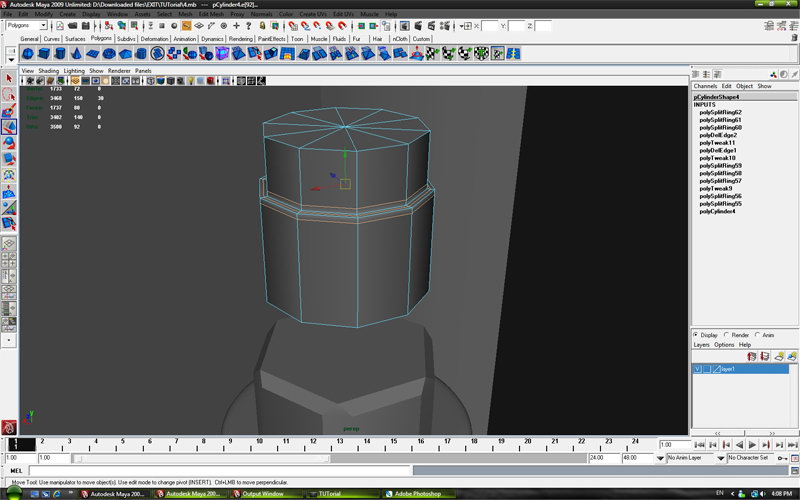Open the Shading panel menu
800x500 pixels.
[47, 71]
